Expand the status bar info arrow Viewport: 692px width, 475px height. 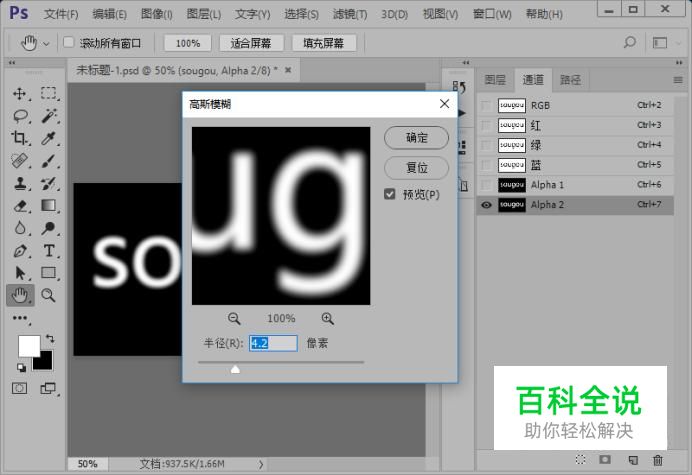coord(261,464)
